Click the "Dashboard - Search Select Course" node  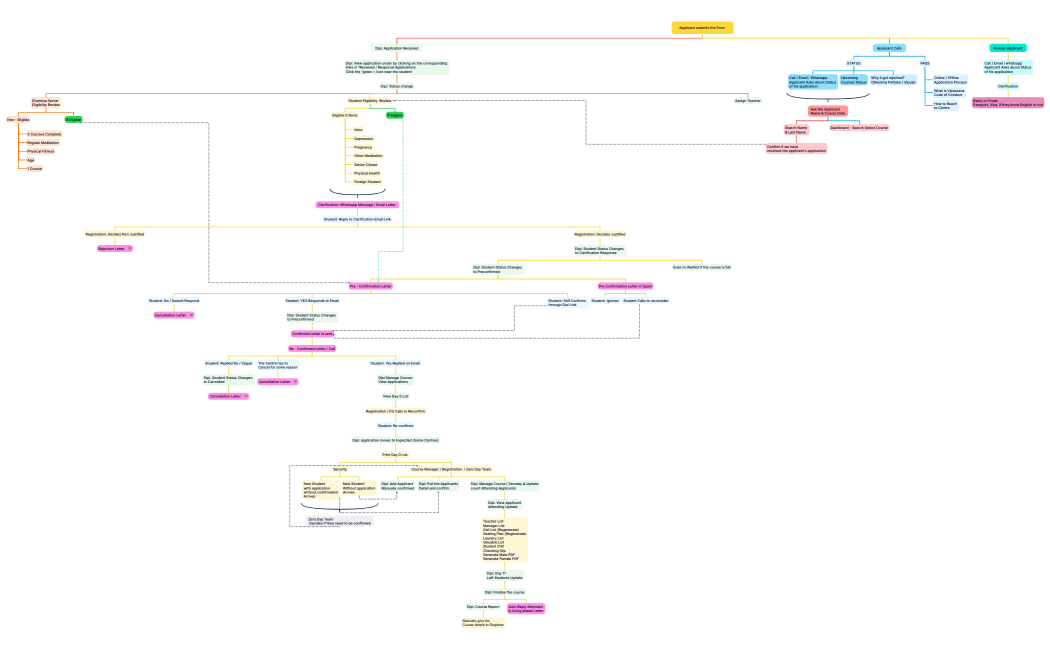(859, 127)
